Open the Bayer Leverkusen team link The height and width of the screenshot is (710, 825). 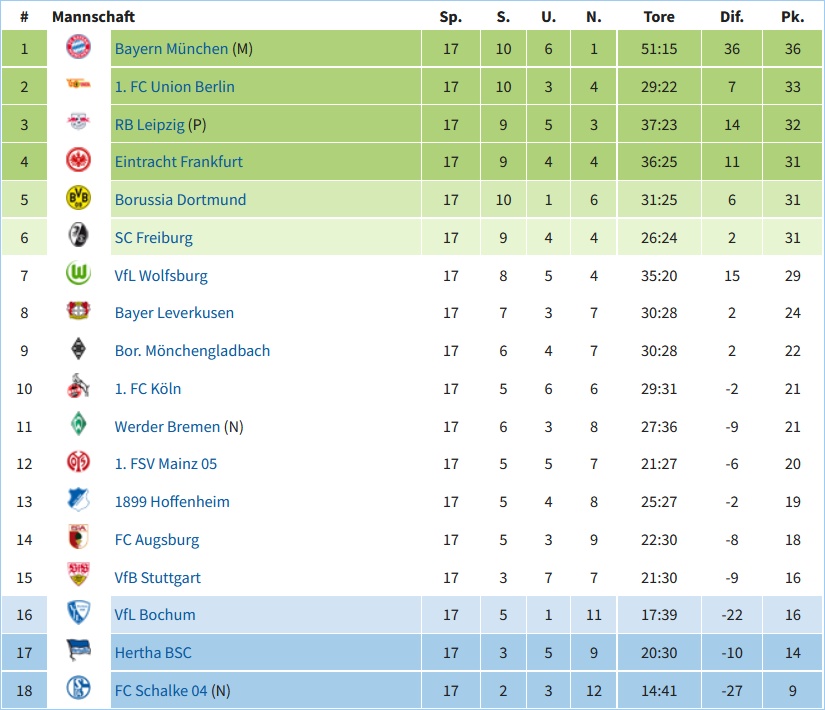(174, 313)
